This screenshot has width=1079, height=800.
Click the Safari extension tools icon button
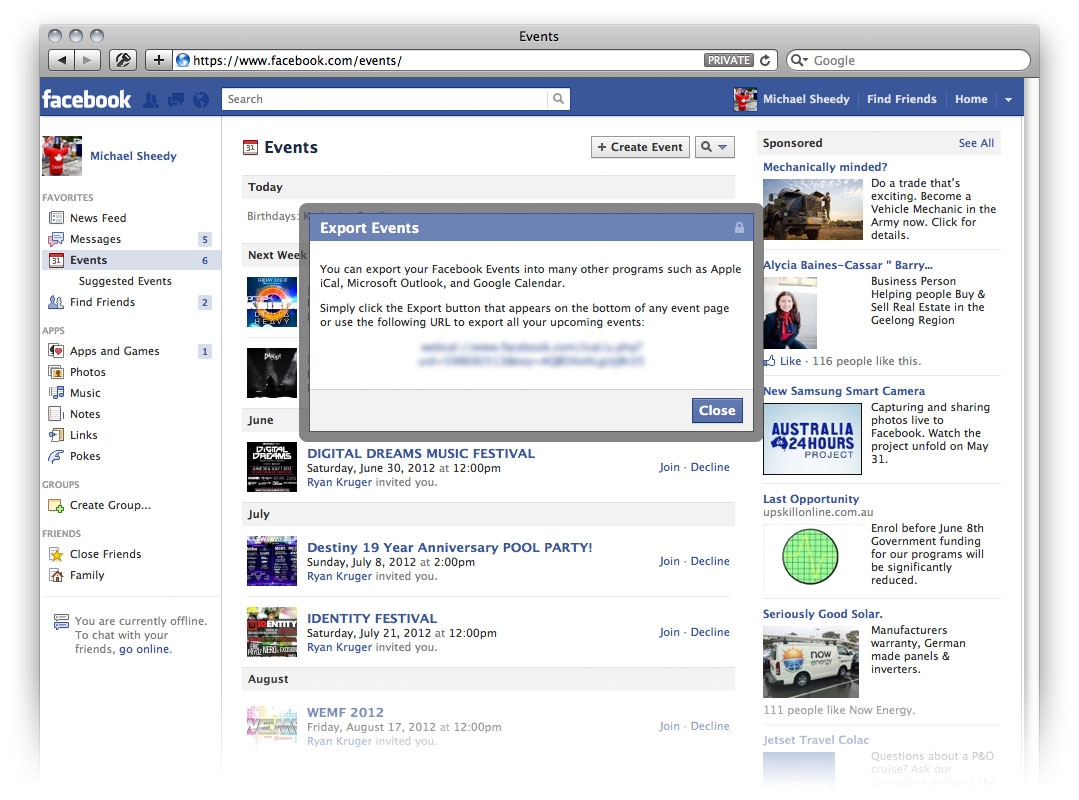pyautogui.click(x=123, y=60)
